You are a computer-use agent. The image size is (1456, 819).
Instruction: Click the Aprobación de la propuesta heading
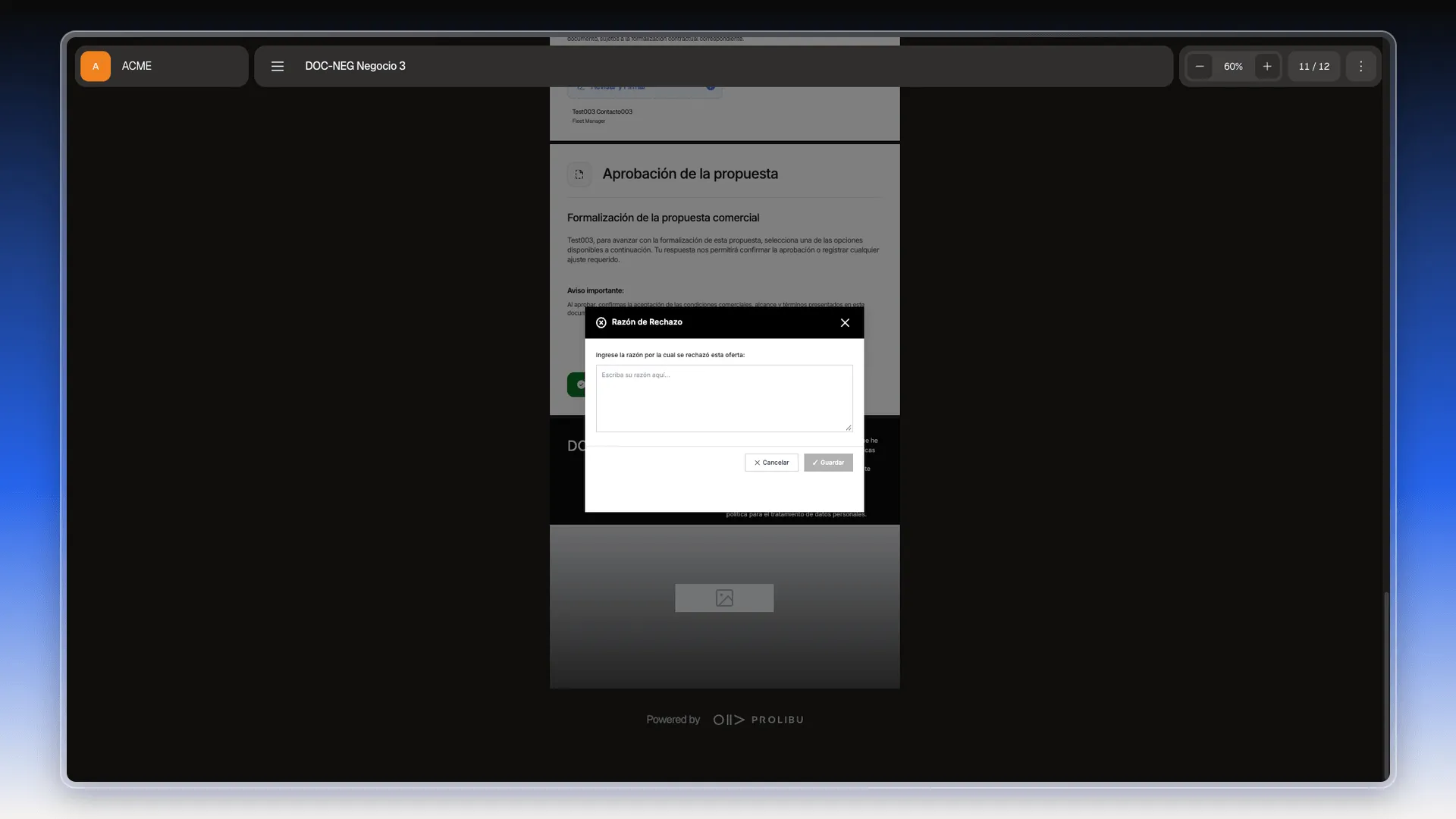point(690,174)
